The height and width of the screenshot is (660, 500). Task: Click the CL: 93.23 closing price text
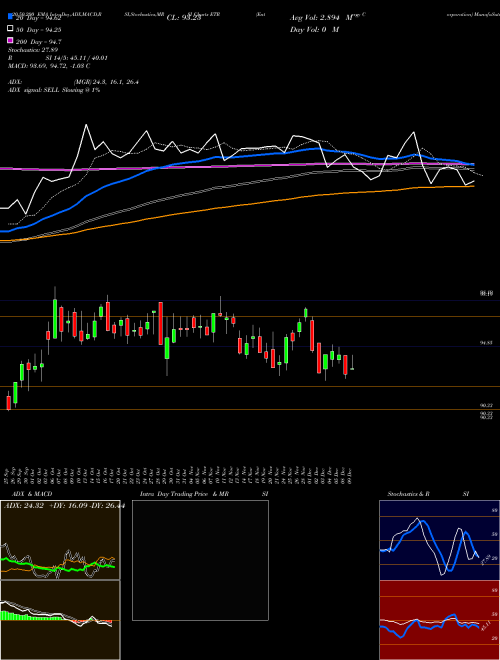pos(184,18)
